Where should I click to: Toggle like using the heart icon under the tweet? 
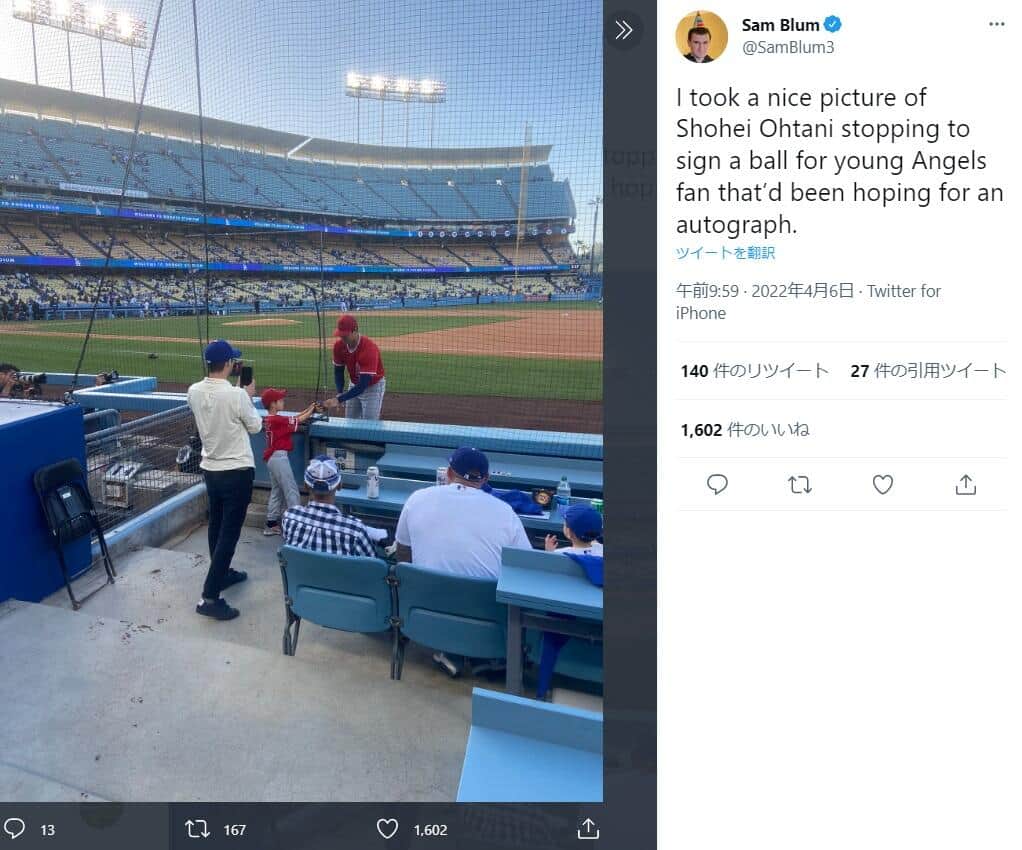tap(883, 485)
